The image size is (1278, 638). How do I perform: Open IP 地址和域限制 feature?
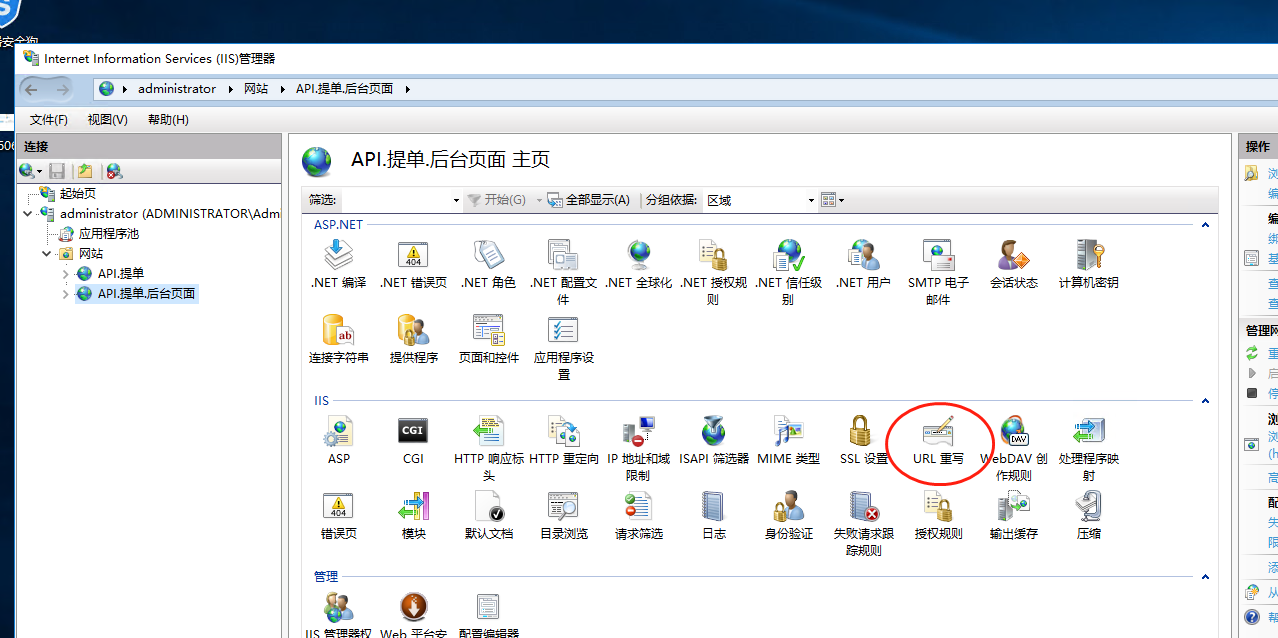click(638, 448)
